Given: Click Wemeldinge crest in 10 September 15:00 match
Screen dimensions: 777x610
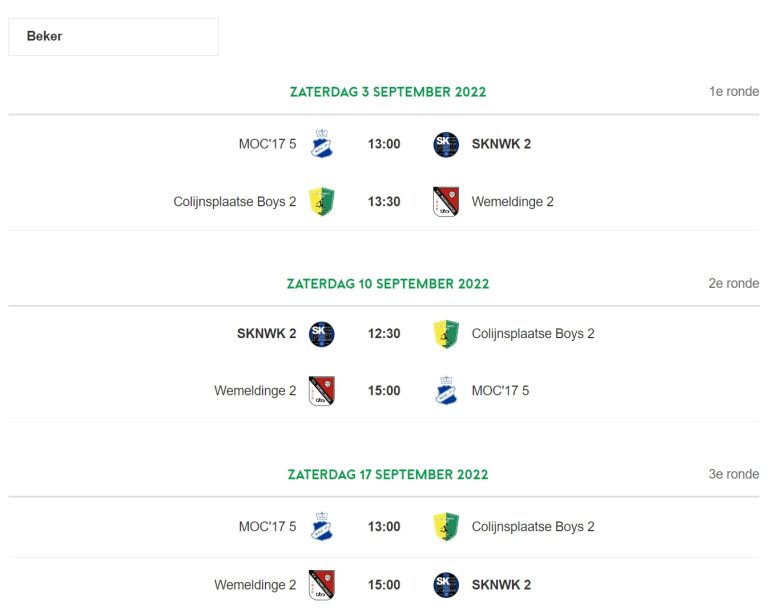Looking at the screenshot, I should (322, 390).
